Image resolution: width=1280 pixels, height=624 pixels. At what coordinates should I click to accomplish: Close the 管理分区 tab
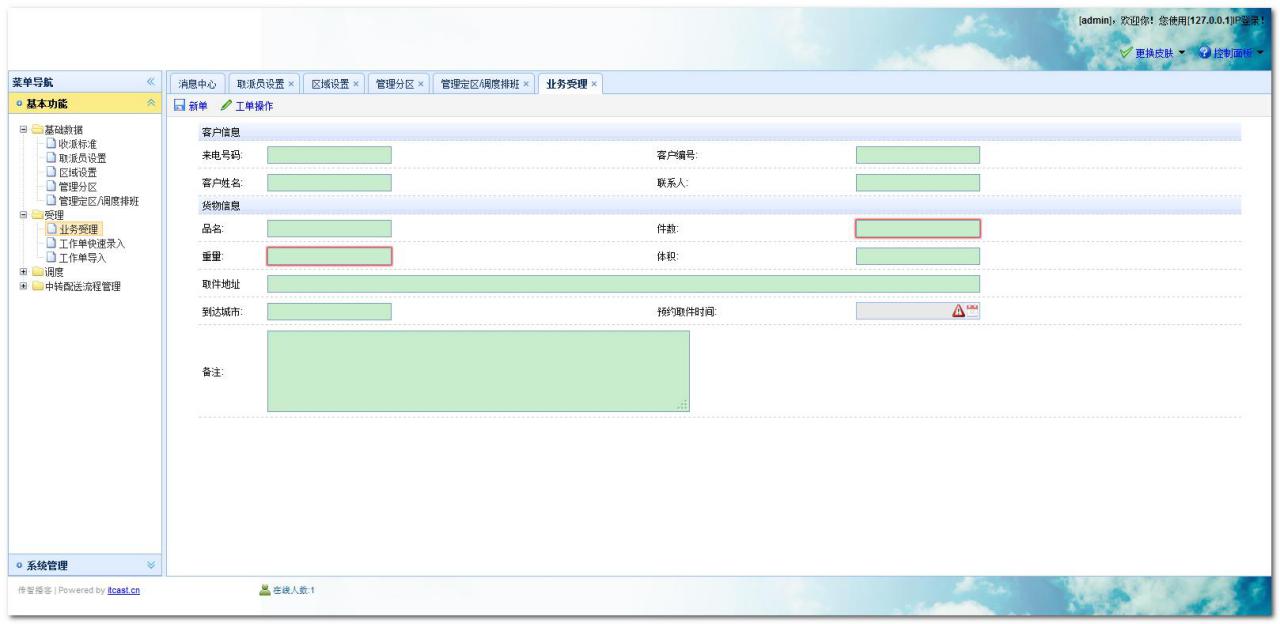pos(421,84)
